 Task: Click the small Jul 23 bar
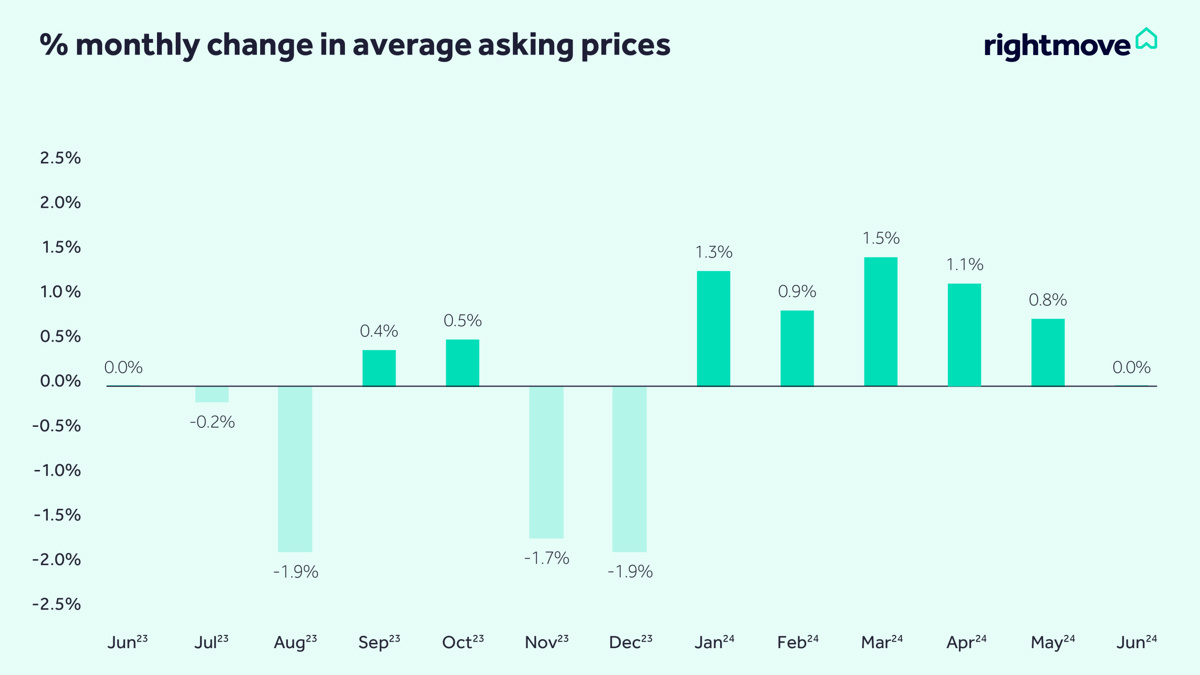click(x=212, y=394)
